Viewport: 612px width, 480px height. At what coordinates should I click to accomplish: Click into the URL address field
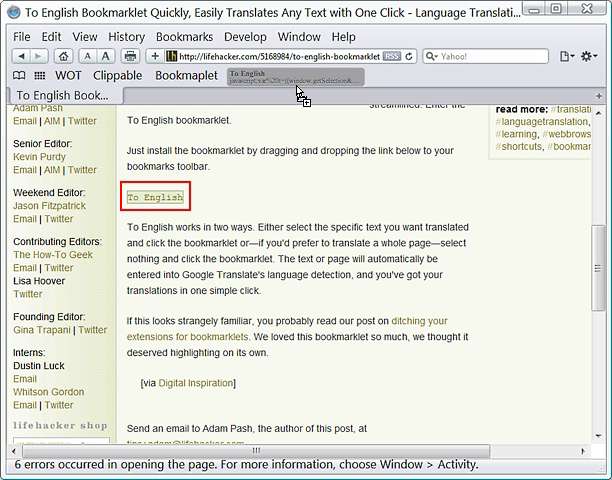click(279, 57)
